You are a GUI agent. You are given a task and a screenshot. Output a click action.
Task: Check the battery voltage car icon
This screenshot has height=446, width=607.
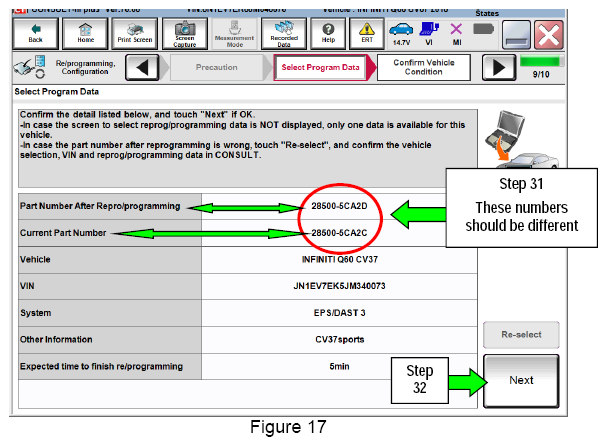(401, 34)
